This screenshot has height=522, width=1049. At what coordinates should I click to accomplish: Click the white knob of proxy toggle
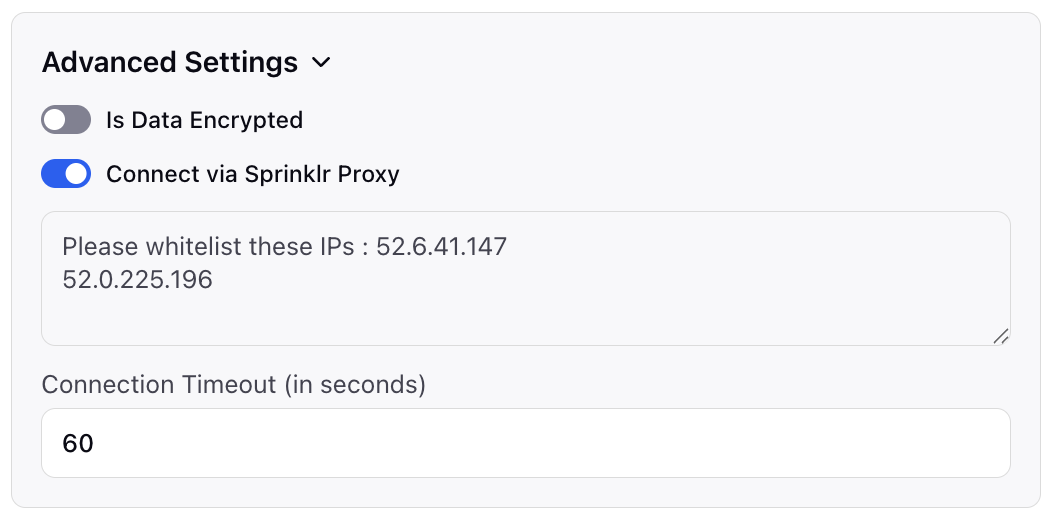click(77, 173)
